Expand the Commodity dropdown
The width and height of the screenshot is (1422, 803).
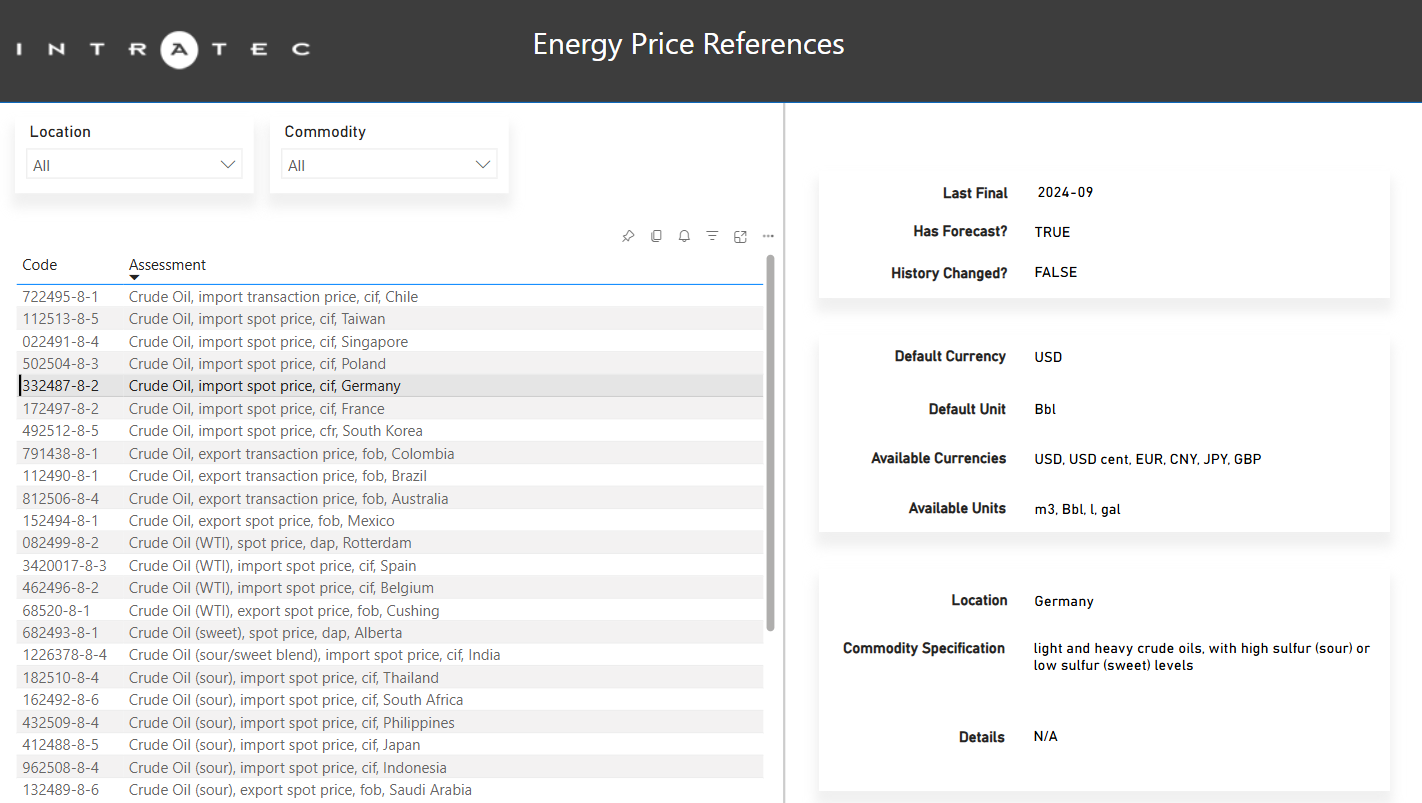(x=389, y=165)
